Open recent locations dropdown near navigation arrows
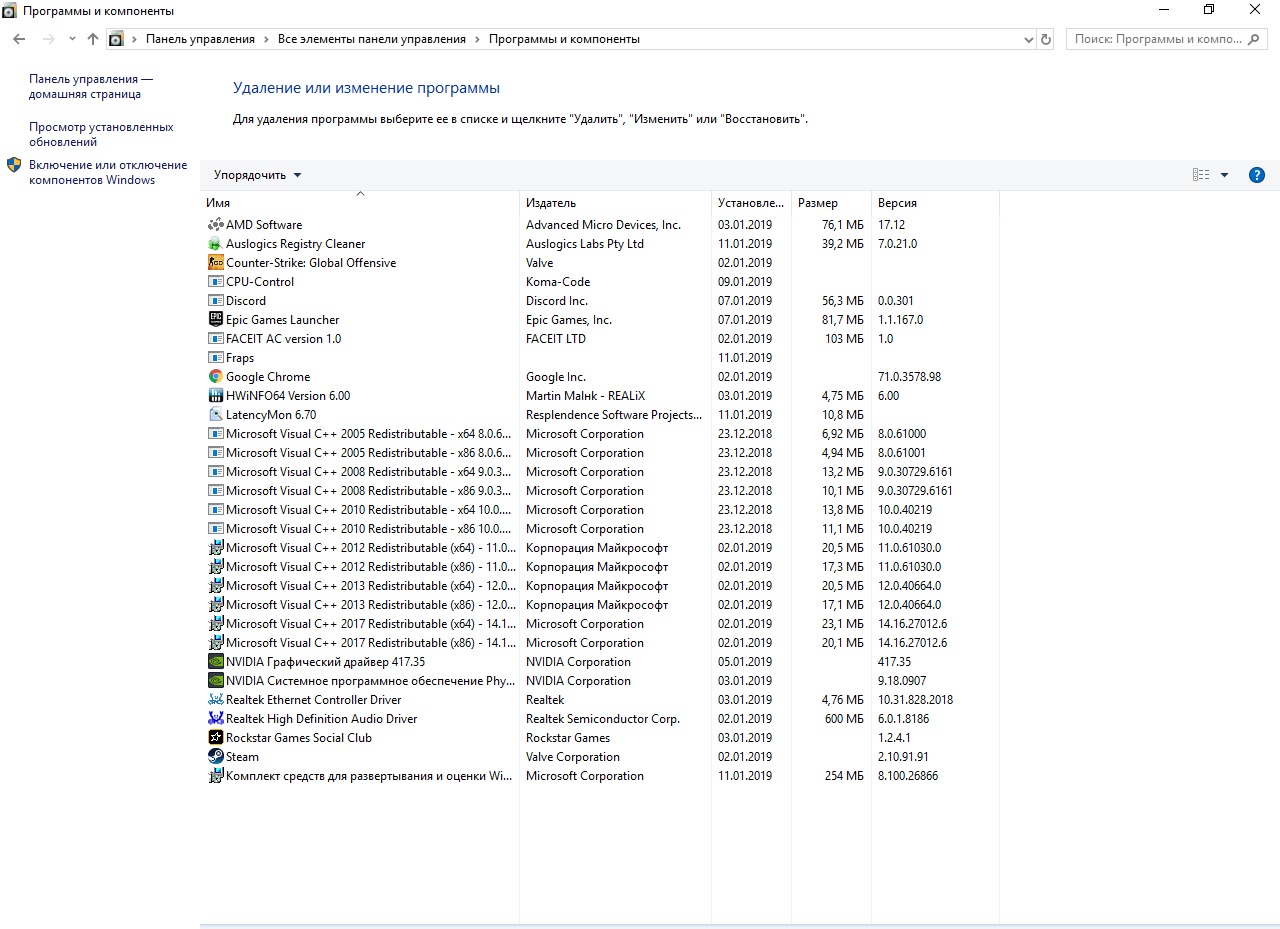Image resolution: width=1280 pixels, height=929 pixels. coord(72,39)
